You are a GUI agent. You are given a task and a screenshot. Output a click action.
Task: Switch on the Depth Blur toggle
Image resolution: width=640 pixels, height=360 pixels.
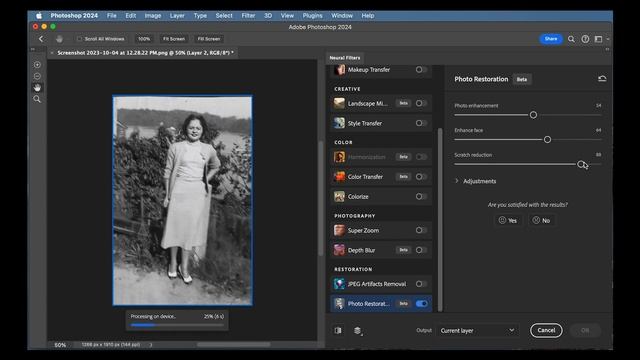pos(421,250)
